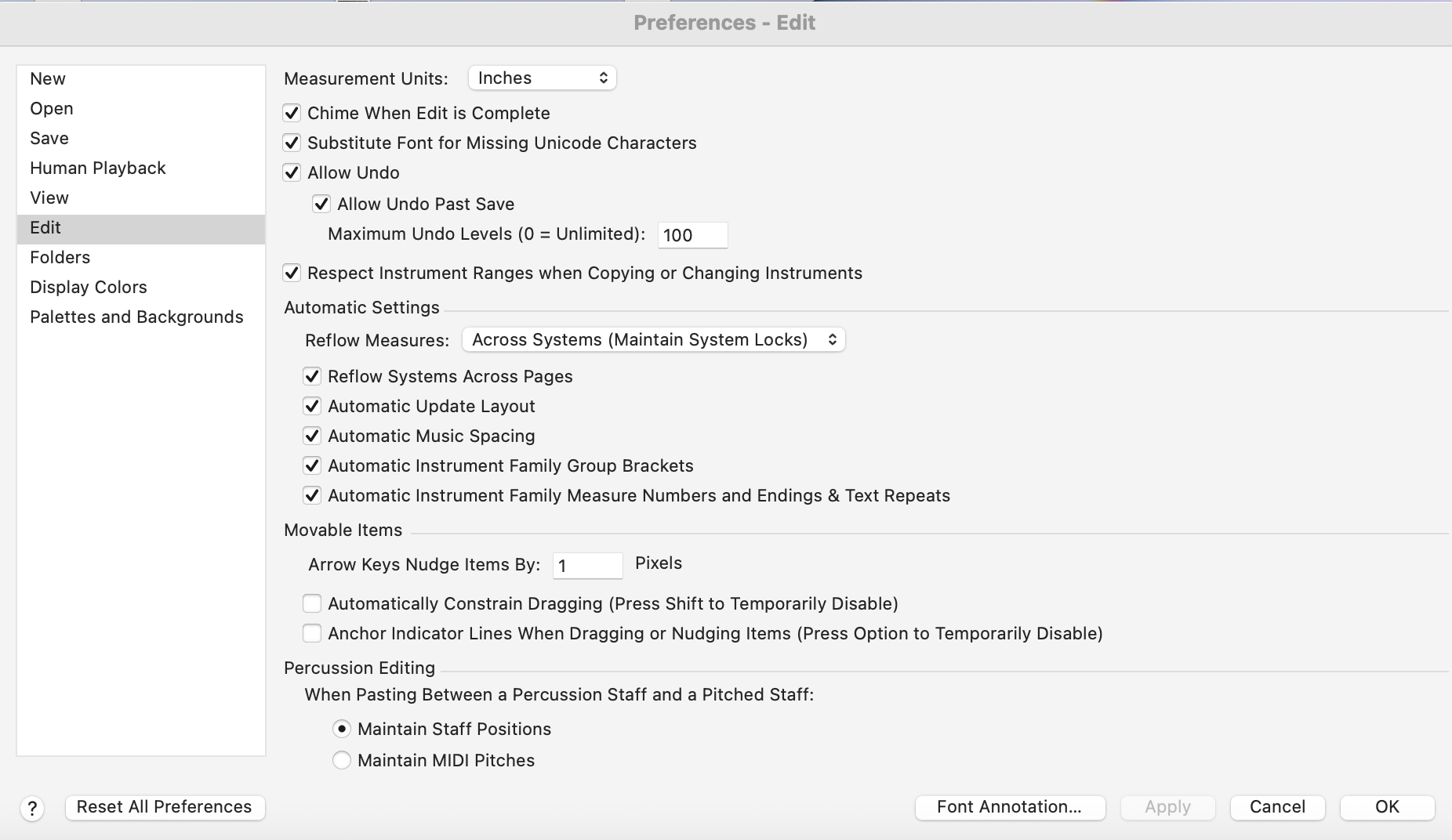Click the help question mark icon
The width and height of the screenshot is (1452, 840).
[x=32, y=808]
